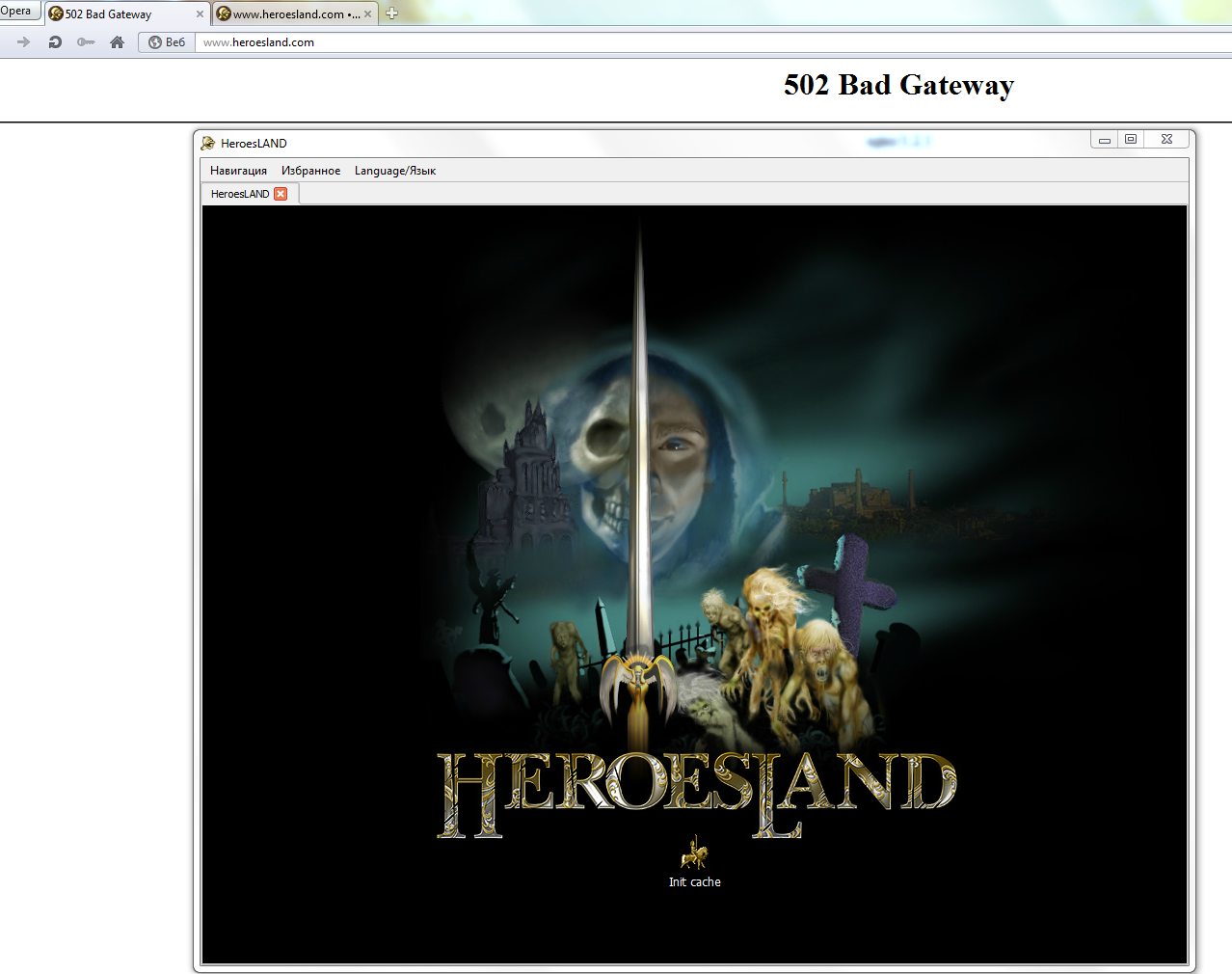Close the HeroesLAND inner tab
1232x974 pixels.
(x=281, y=194)
